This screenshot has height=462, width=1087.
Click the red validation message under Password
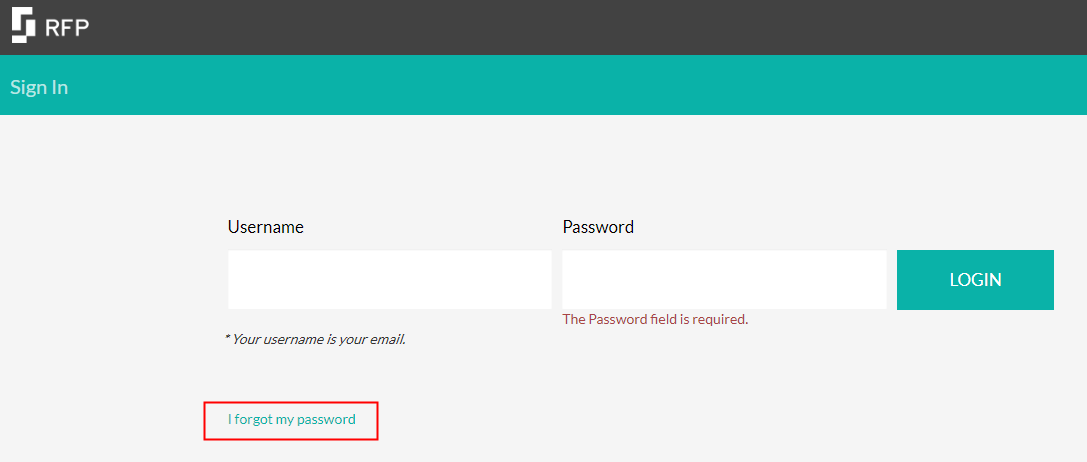(655, 320)
